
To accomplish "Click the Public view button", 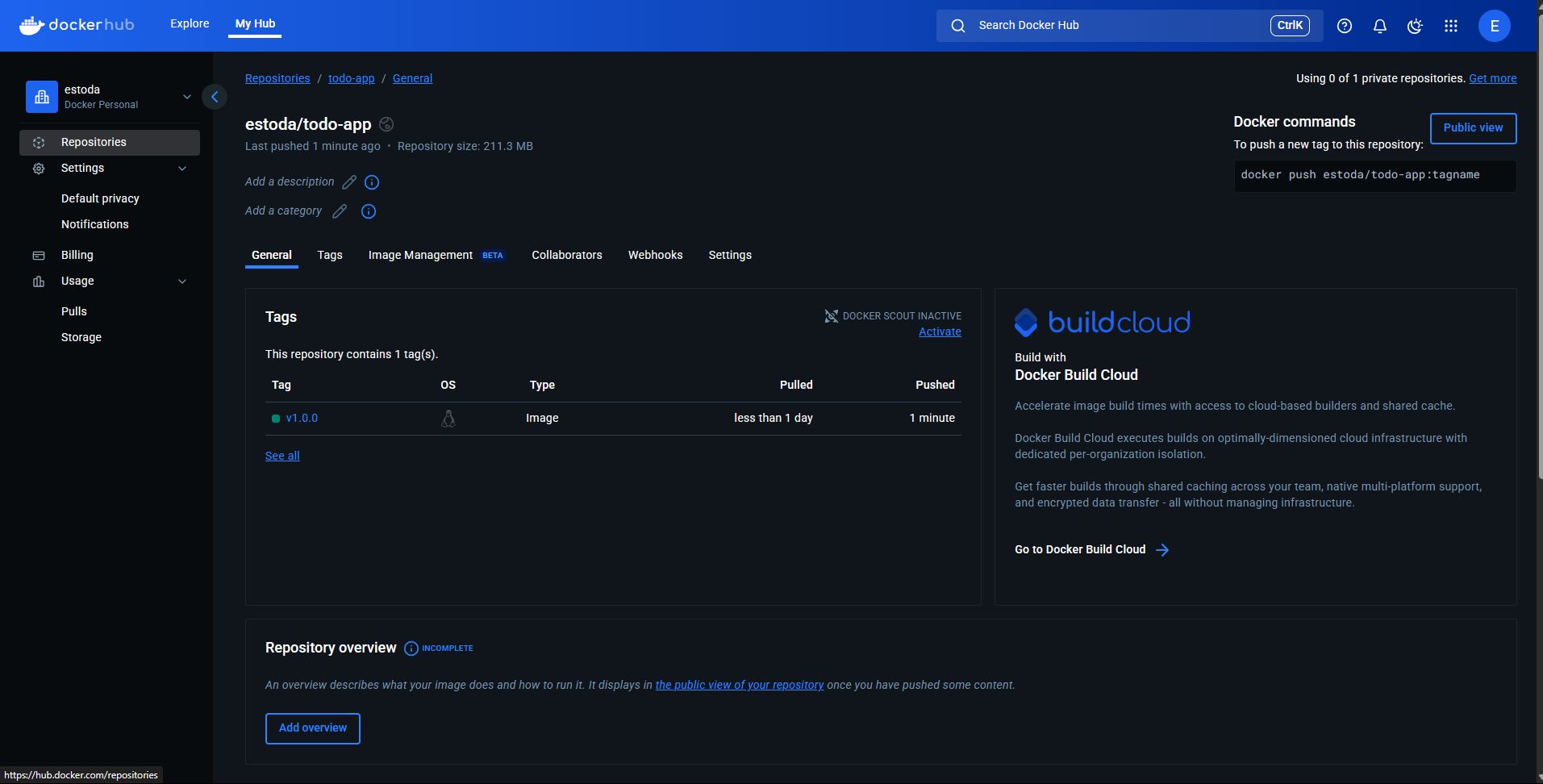I will [1473, 128].
